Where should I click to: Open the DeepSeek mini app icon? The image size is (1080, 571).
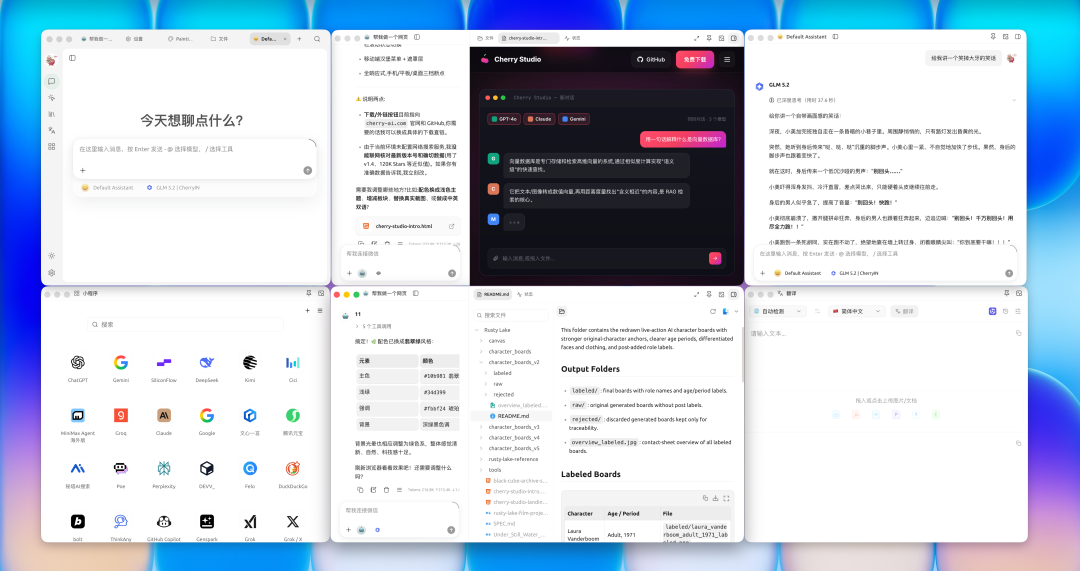(207, 363)
